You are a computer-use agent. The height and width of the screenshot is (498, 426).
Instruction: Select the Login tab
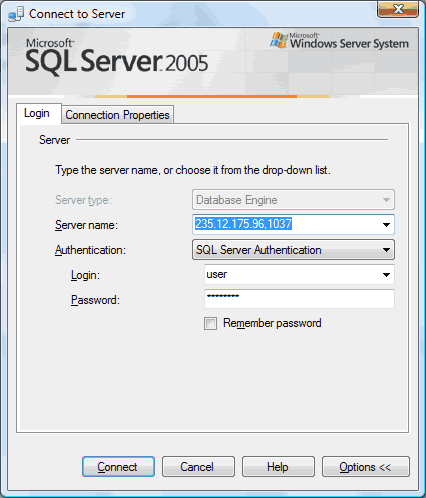click(x=38, y=113)
